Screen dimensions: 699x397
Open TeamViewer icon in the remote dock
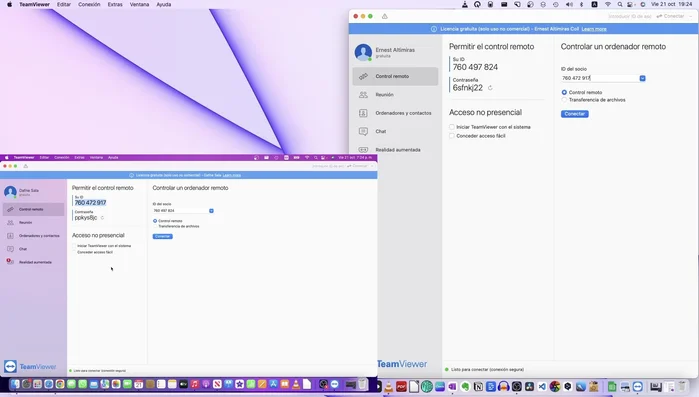pos(334,384)
